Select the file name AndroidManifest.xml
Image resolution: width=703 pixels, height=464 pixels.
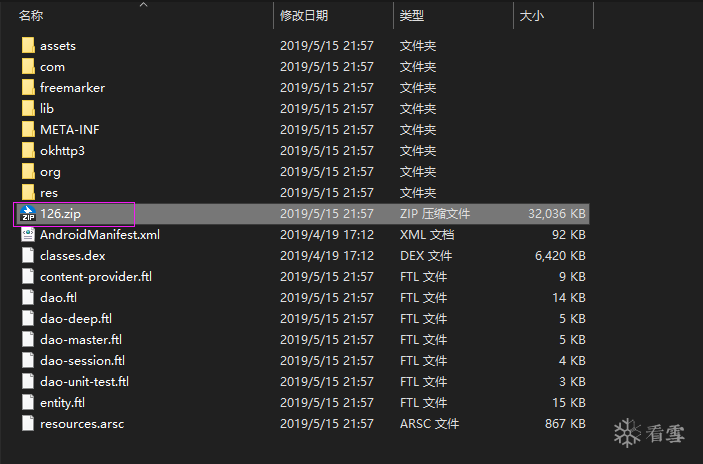(x=100, y=235)
